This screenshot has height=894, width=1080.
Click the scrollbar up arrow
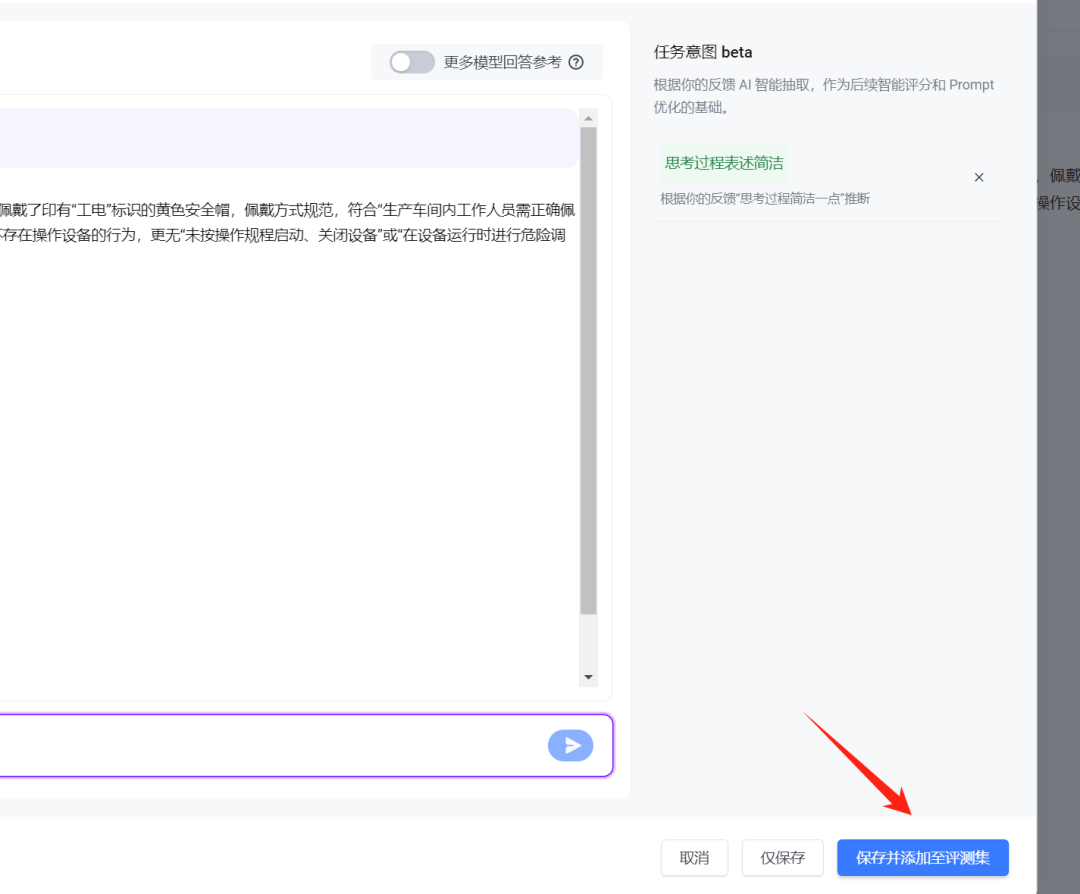click(588, 118)
